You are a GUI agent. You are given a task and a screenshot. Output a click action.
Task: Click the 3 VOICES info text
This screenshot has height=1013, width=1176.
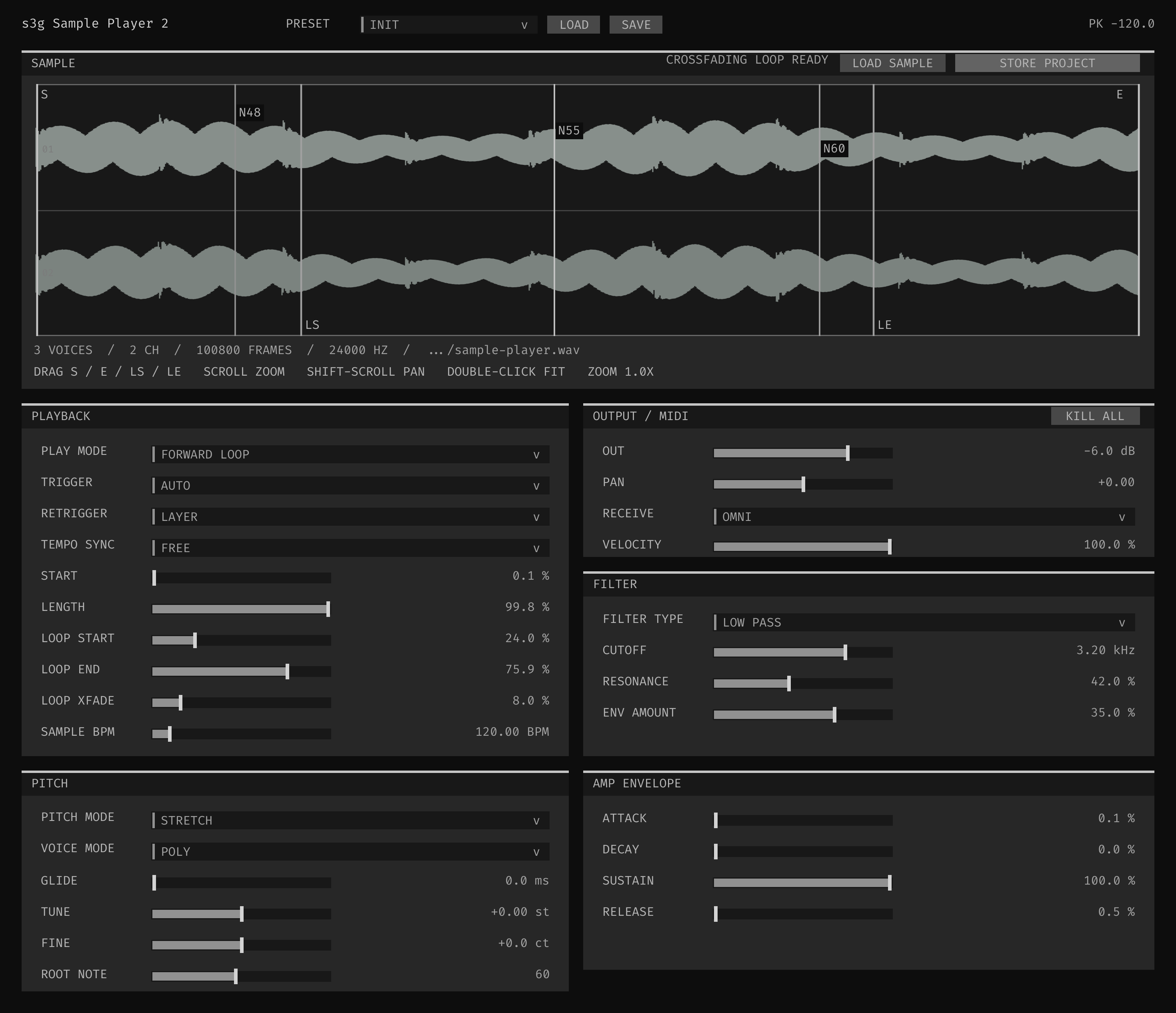(63, 350)
